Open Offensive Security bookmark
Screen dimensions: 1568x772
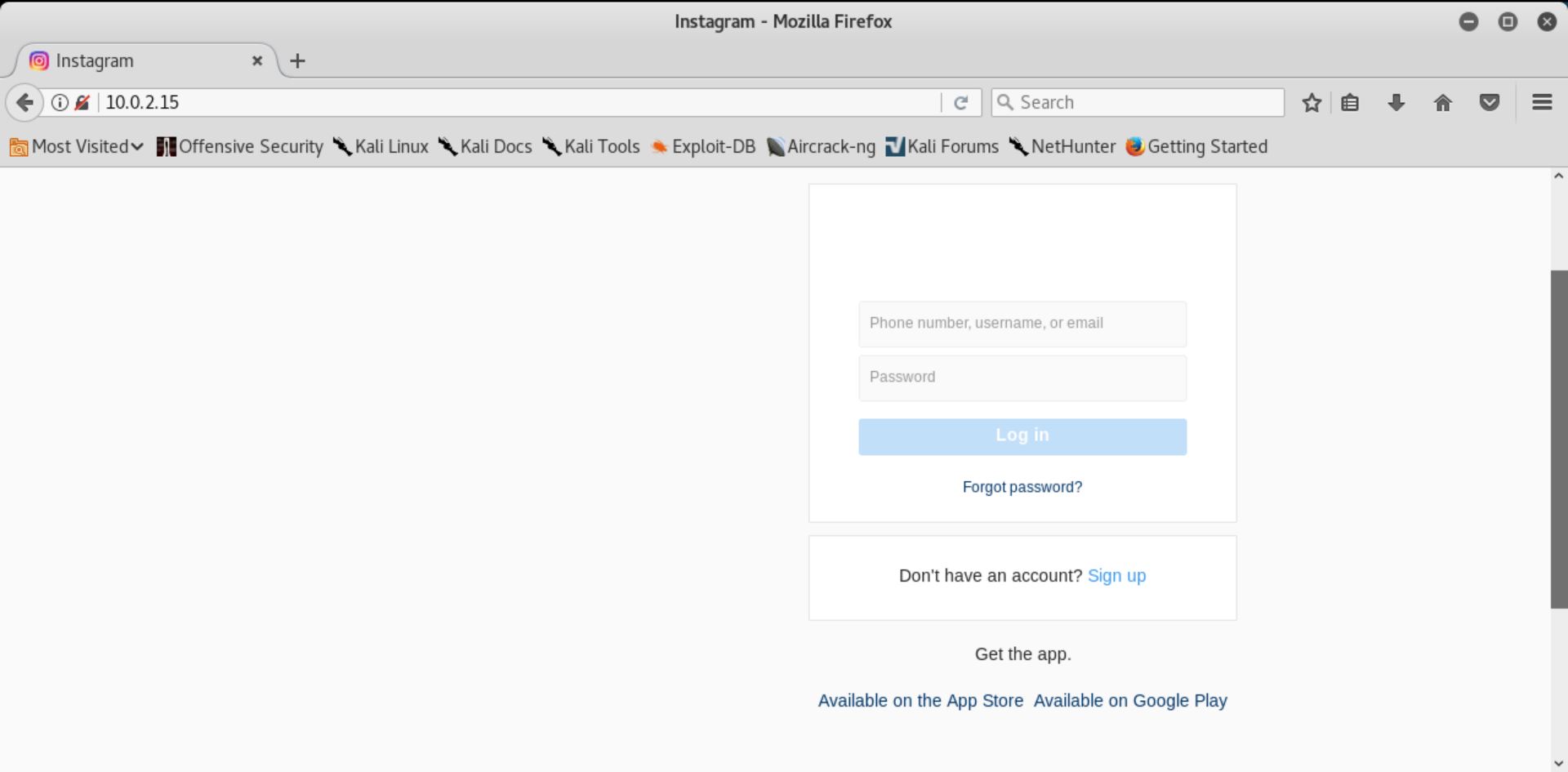point(240,147)
